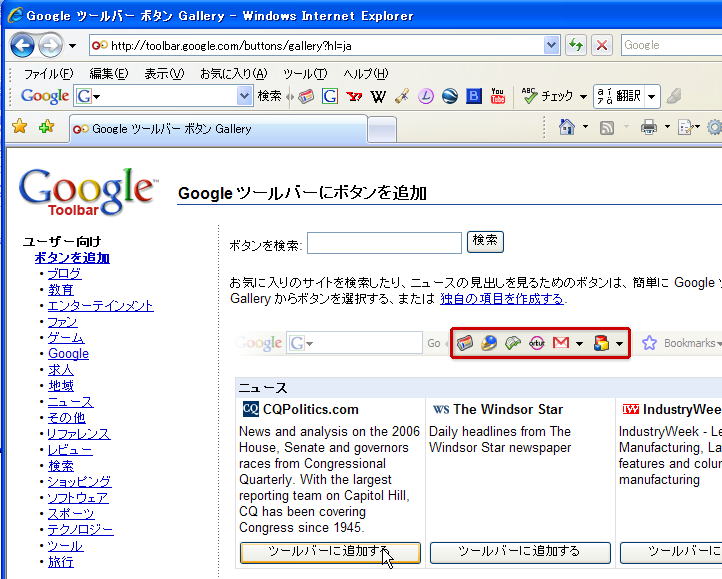Open the ファイル(F) menu
Screen dimensions: 722x579
[x=48, y=74]
